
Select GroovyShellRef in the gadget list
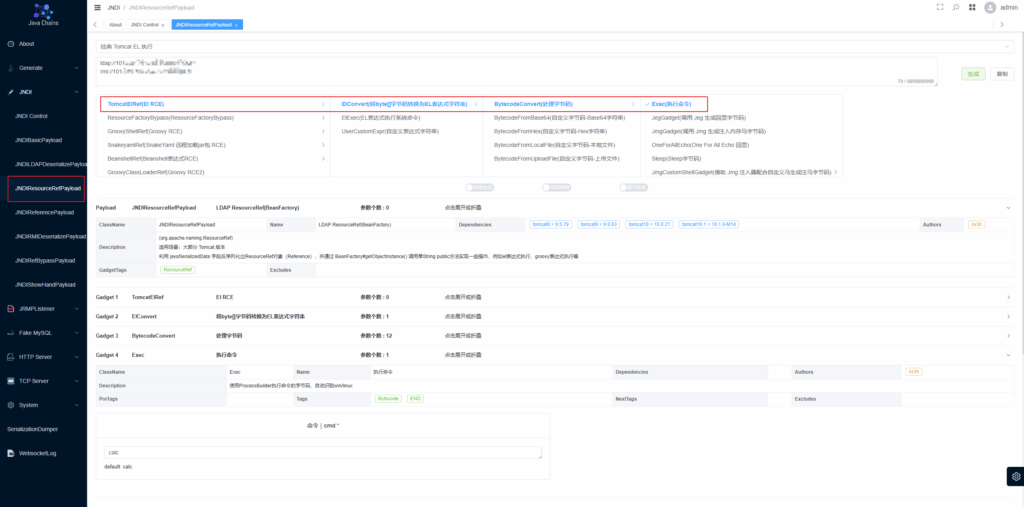click(x=145, y=131)
